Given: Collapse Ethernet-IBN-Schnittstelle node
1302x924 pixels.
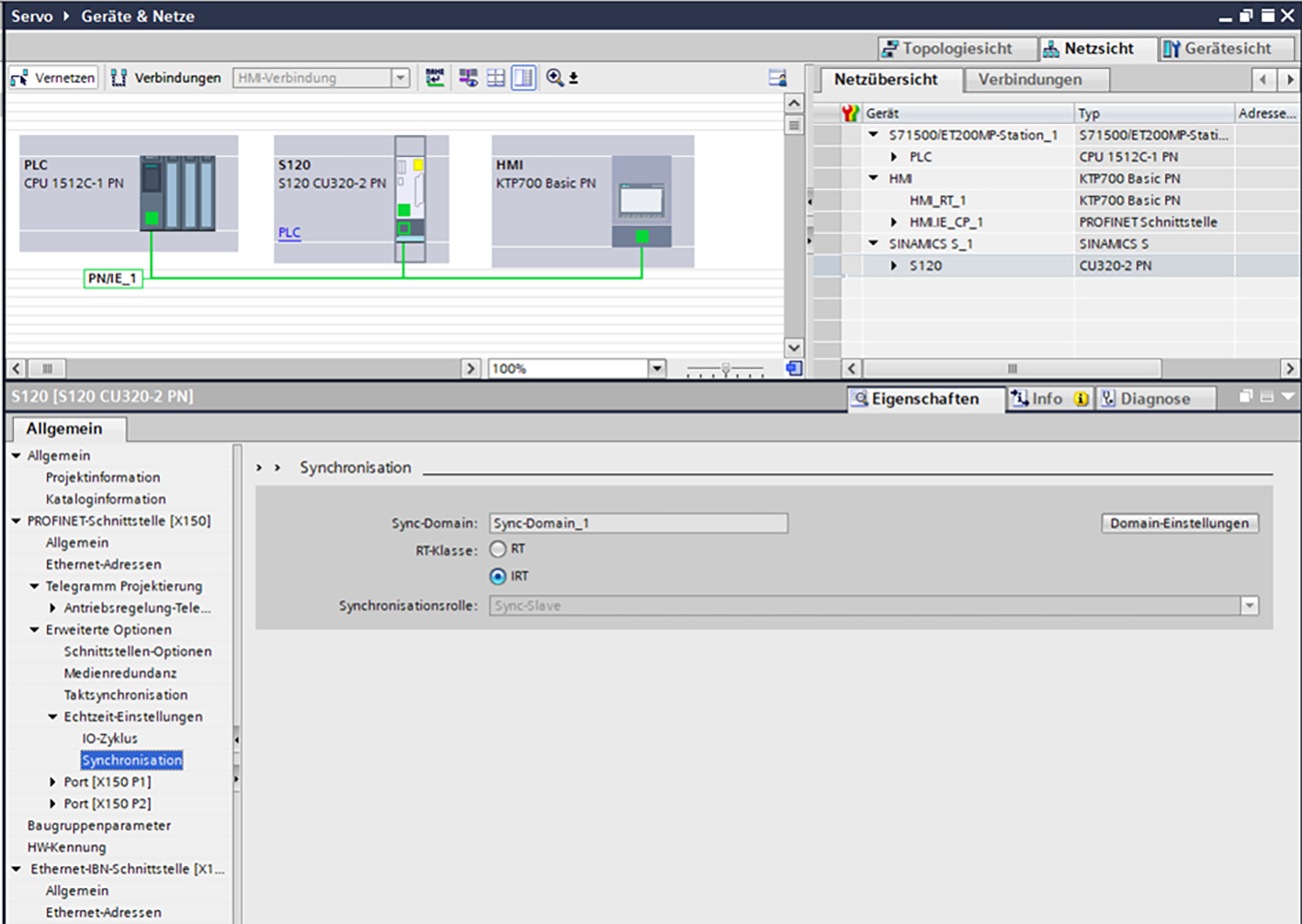Looking at the screenshot, I should point(17,869).
